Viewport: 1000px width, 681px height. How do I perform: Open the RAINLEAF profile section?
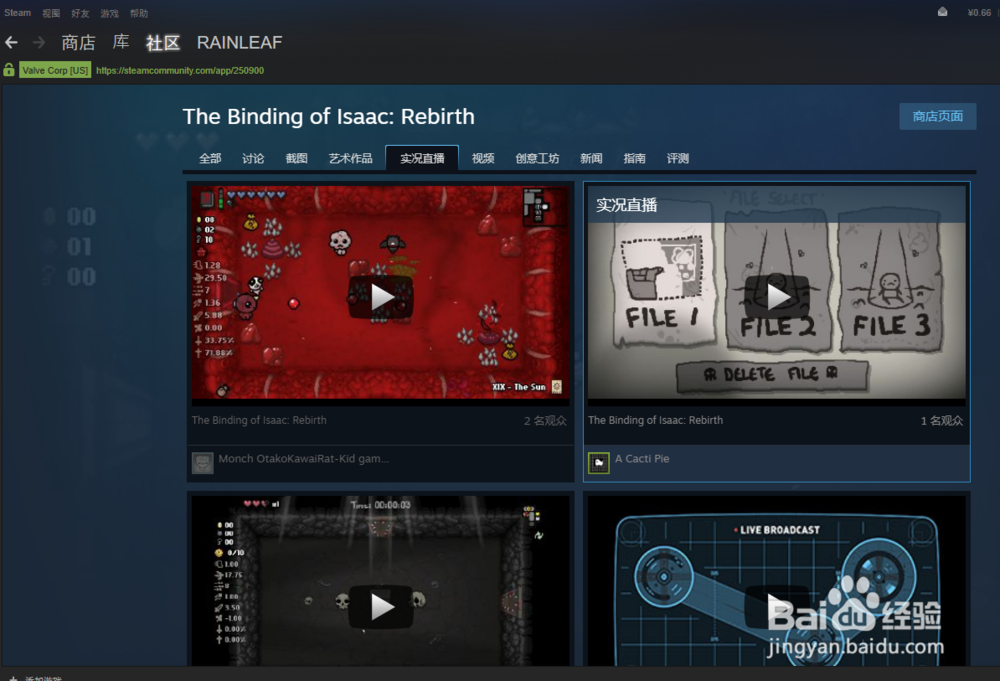(x=239, y=43)
